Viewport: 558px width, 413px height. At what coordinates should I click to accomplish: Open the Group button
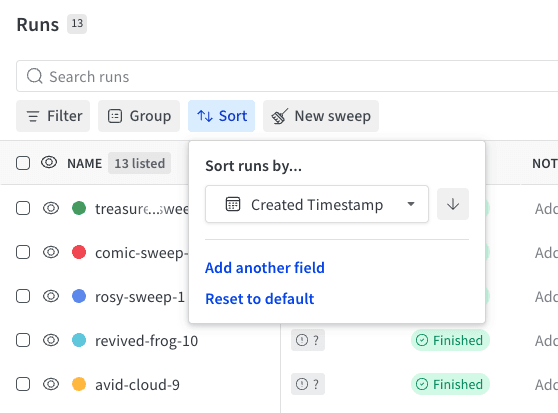click(139, 116)
